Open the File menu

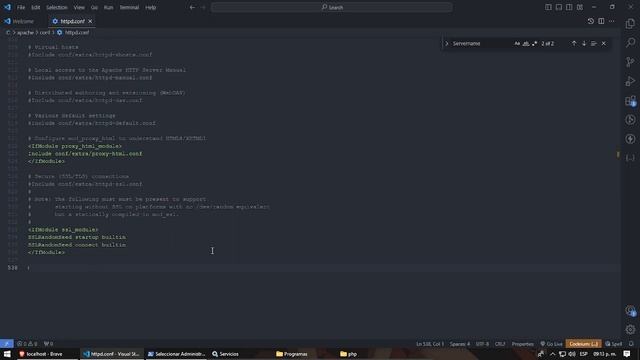pos(21,7)
